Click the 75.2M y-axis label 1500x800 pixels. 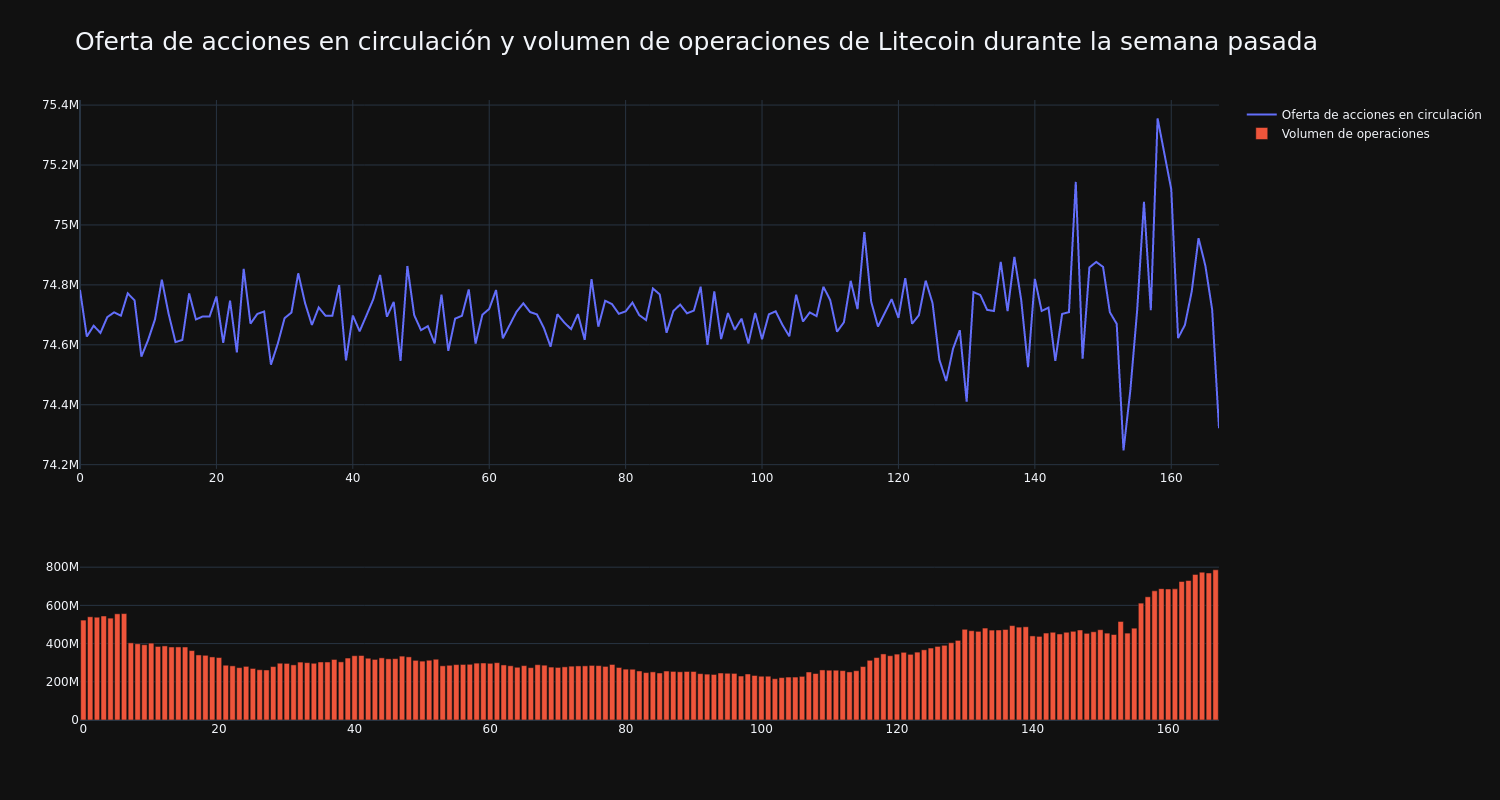(60, 165)
